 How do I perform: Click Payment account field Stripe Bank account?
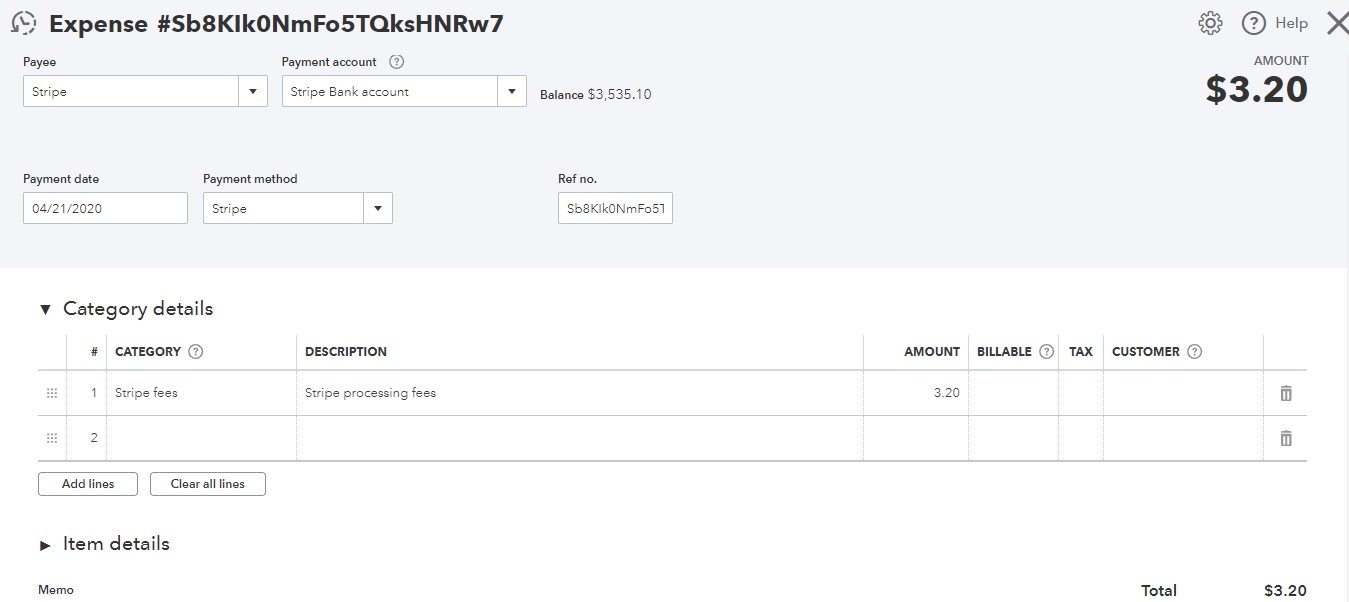[390, 92]
